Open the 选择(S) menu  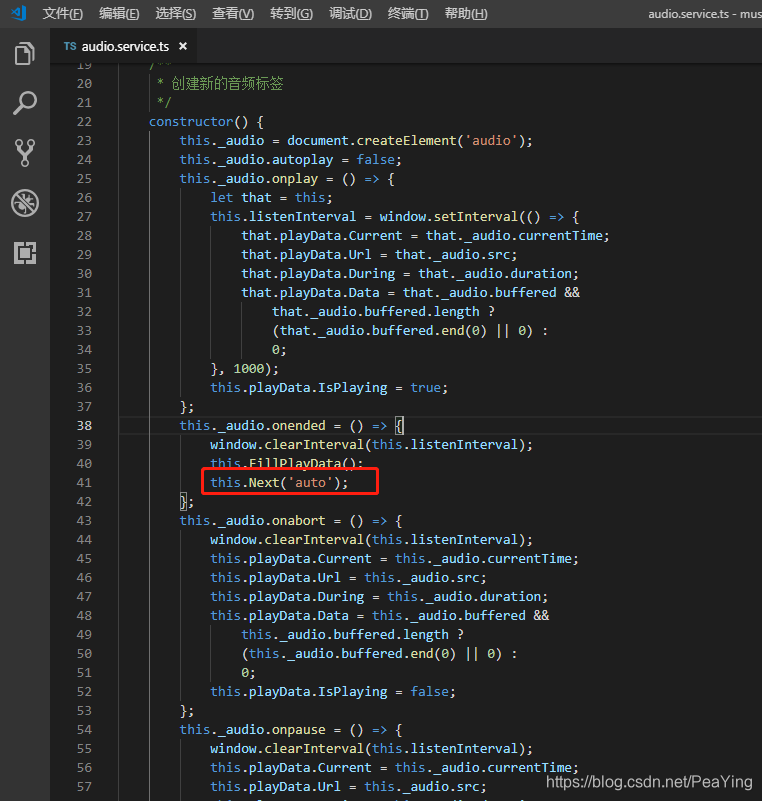coord(176,13)
